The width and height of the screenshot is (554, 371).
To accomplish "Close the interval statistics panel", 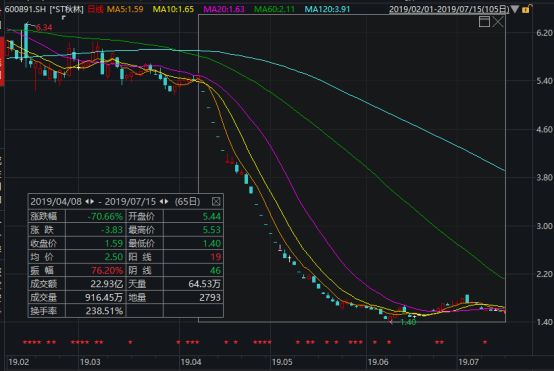I will (x=216, y=201).
